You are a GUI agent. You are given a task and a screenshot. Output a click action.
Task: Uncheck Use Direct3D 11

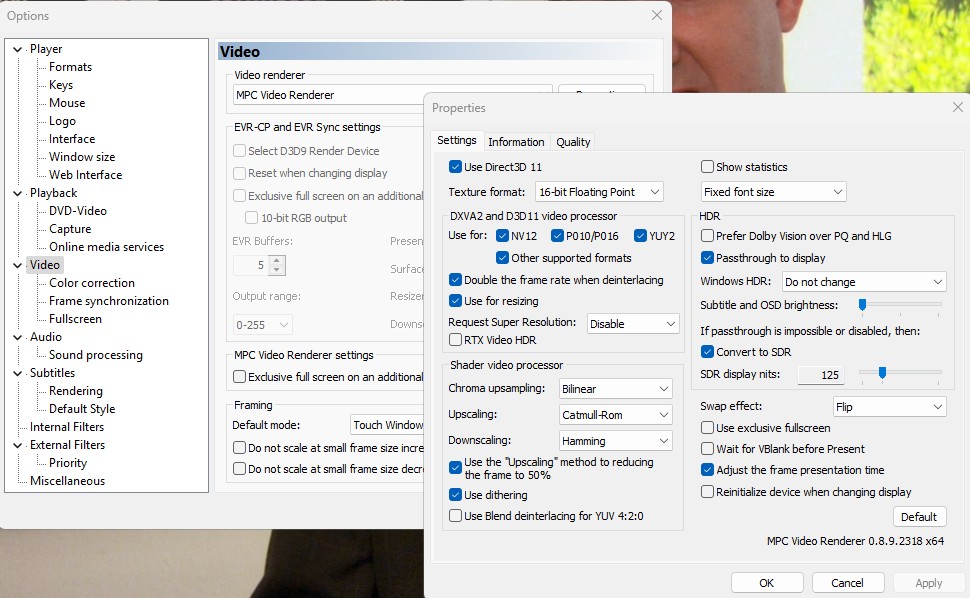click(456, 167)
